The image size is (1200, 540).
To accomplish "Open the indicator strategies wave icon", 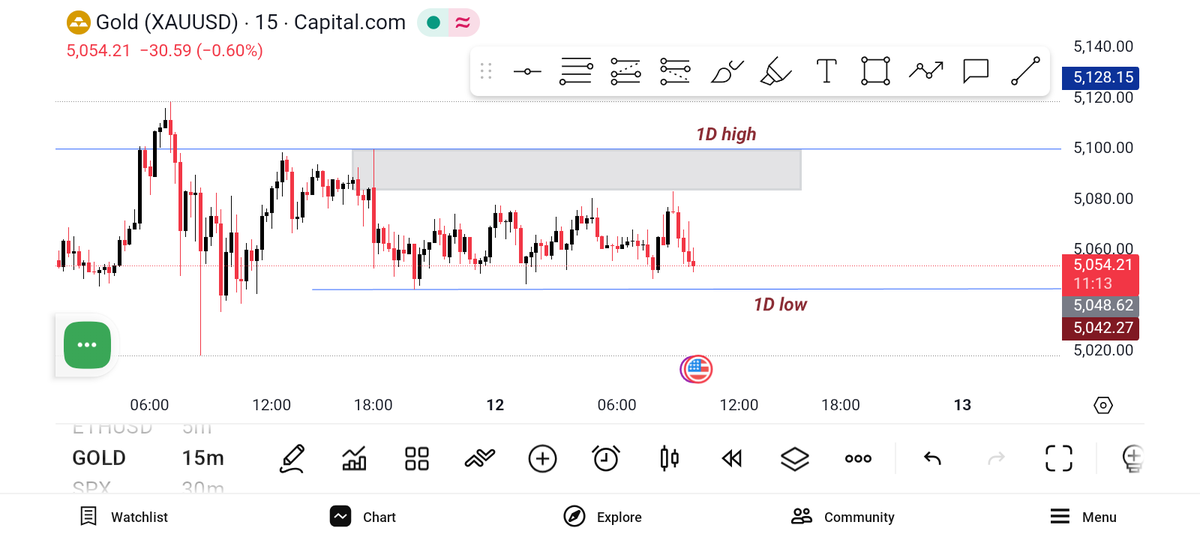I will 480,458.
